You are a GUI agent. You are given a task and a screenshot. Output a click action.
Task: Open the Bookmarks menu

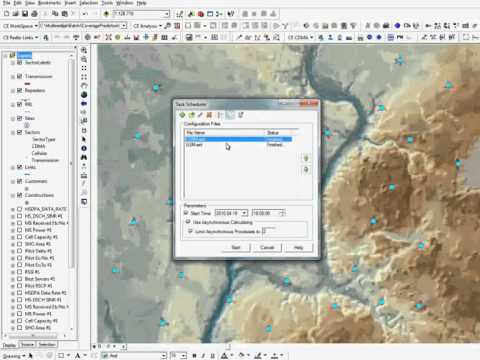(49, 3)
